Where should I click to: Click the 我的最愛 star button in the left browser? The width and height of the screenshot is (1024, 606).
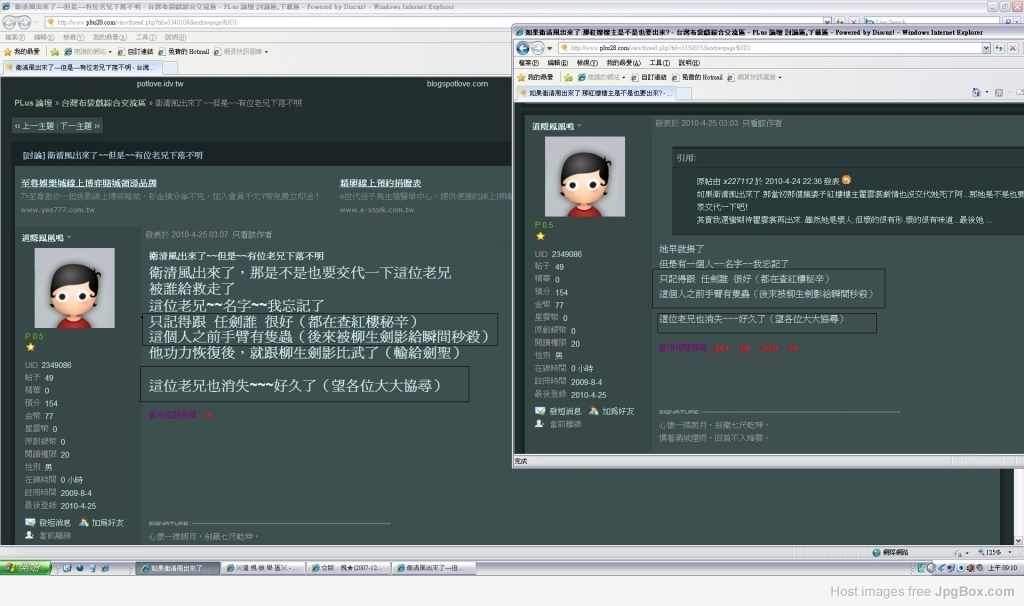click(22, 51)
